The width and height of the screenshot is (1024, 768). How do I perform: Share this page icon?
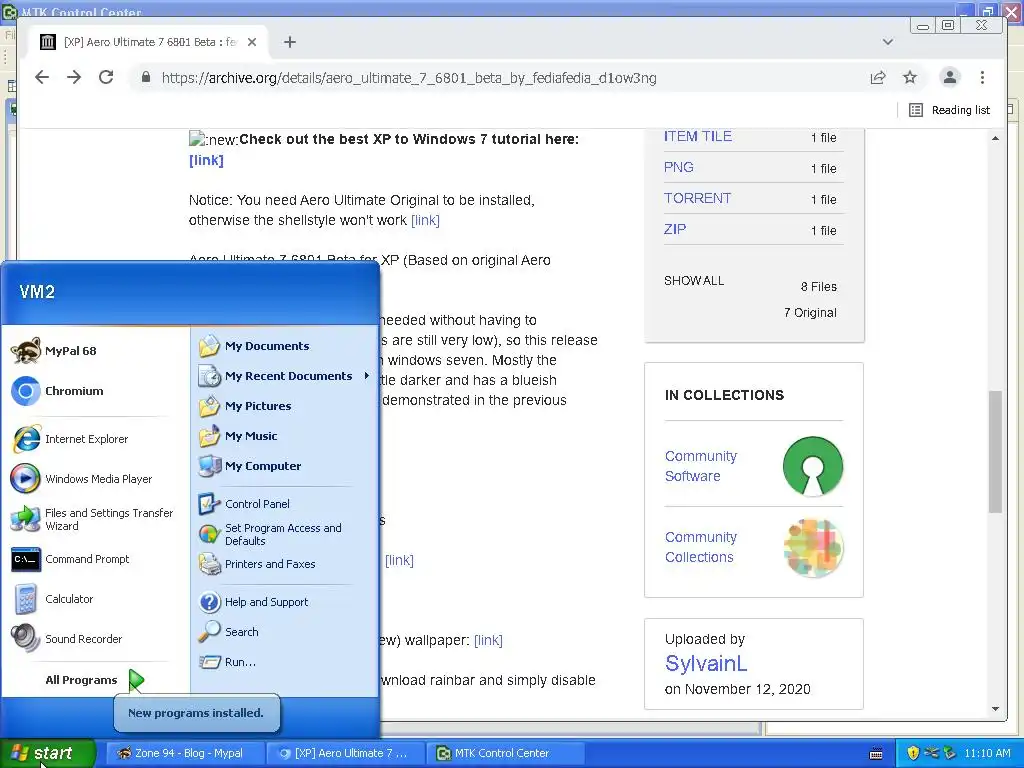tap(878, 78)
